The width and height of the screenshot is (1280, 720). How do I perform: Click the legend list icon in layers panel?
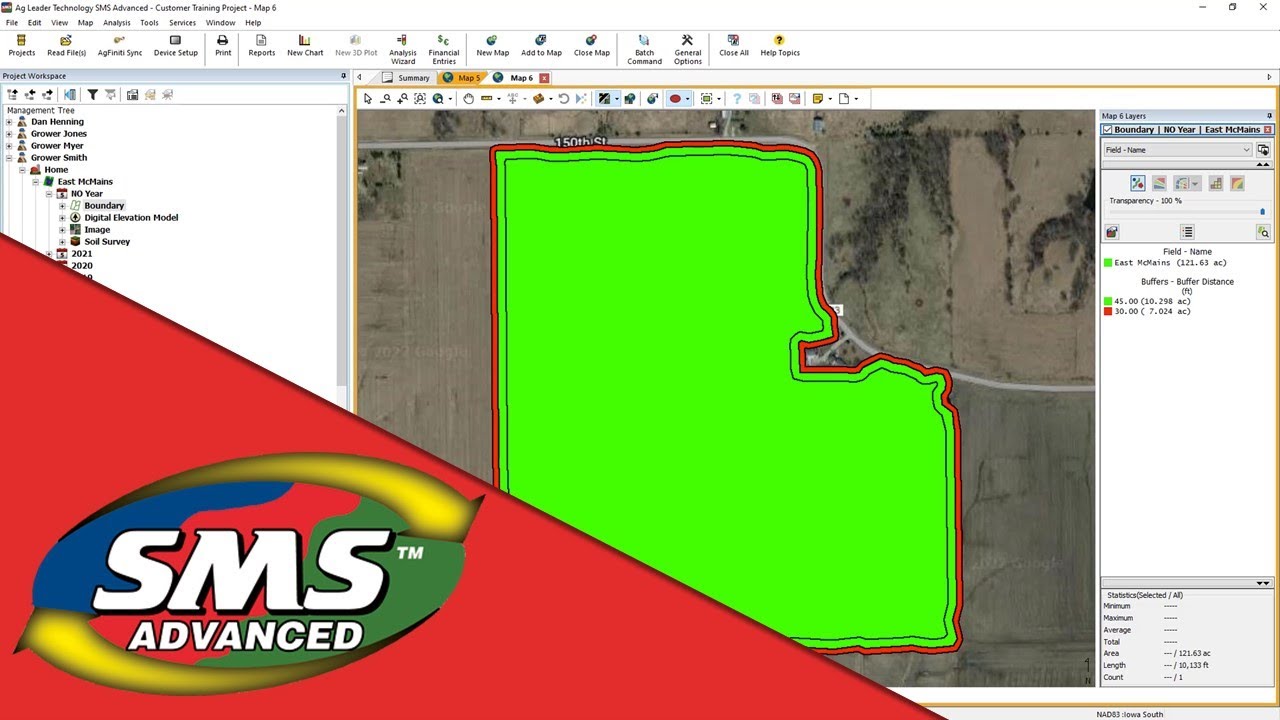click(1187, 232)
